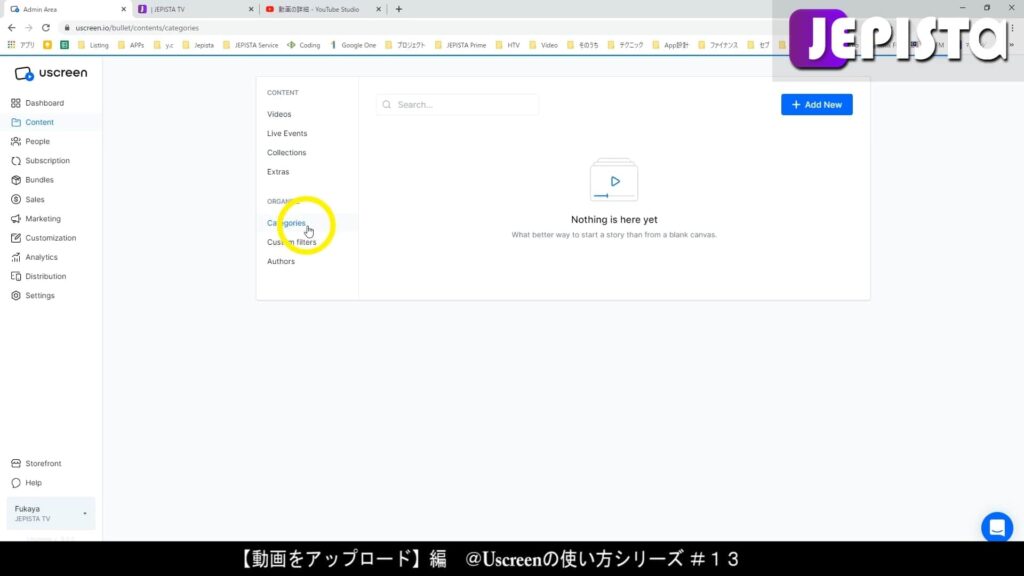
Task: Close the YouTube Studio tab
Action: 378,9
